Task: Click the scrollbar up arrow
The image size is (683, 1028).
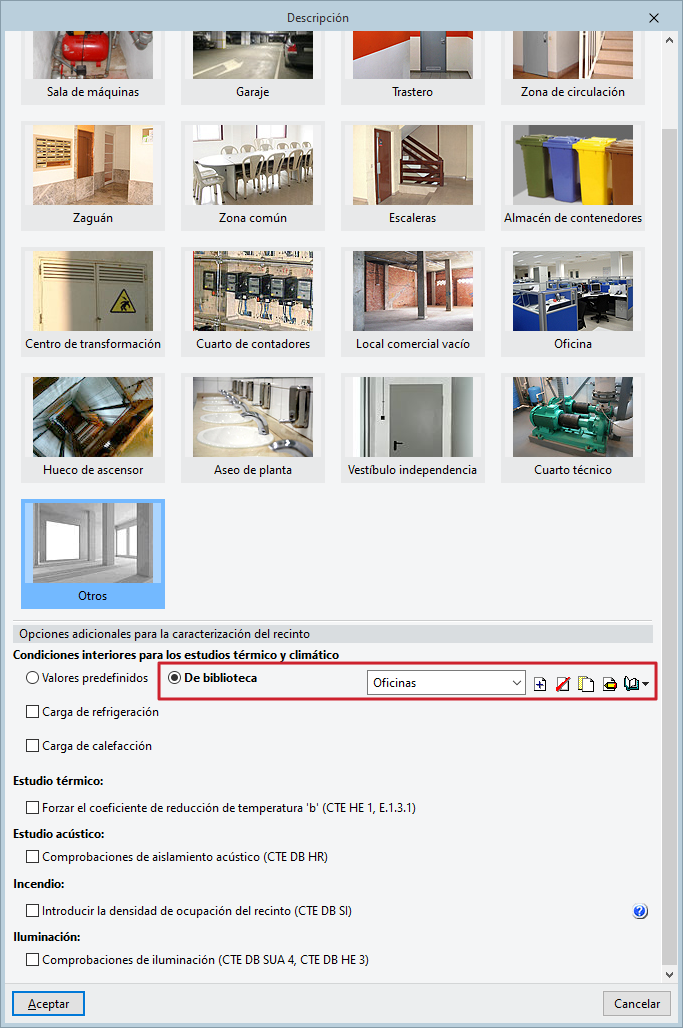Action: click(x=669, y=40)
